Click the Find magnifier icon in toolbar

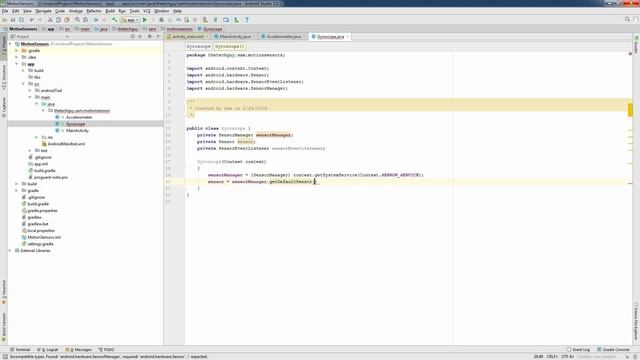77,20
